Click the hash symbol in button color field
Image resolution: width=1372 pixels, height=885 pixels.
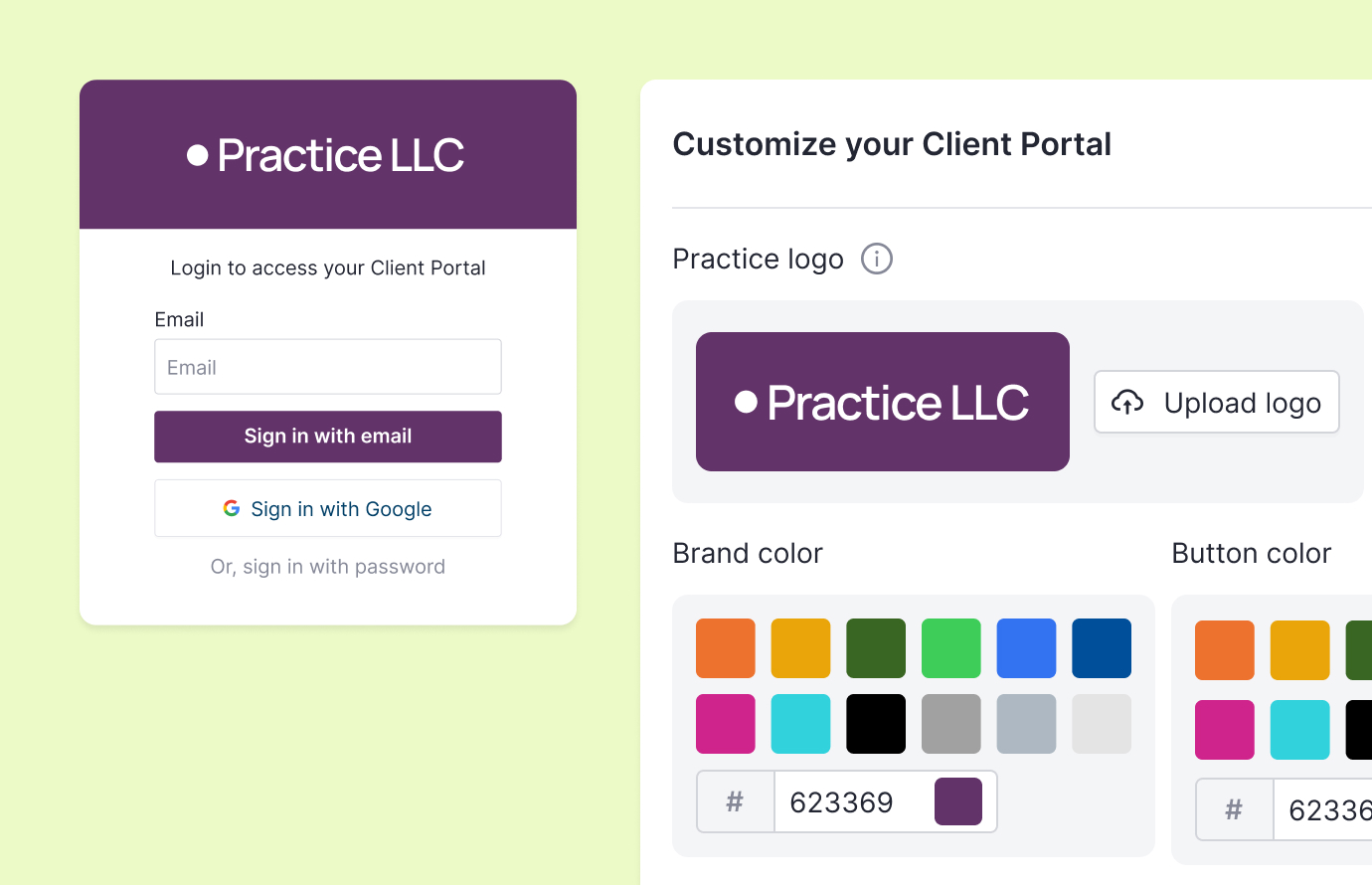coord(1234,809)
